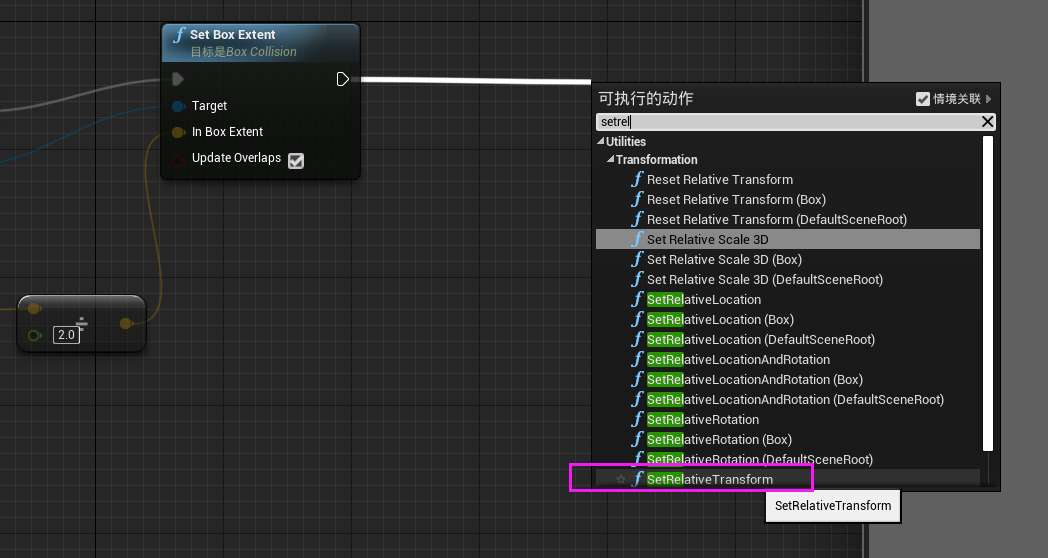The width and height of the screenshot is (1048, 558).
Task: Click the action list vertical scrollbar
Action: pos(988,293)
